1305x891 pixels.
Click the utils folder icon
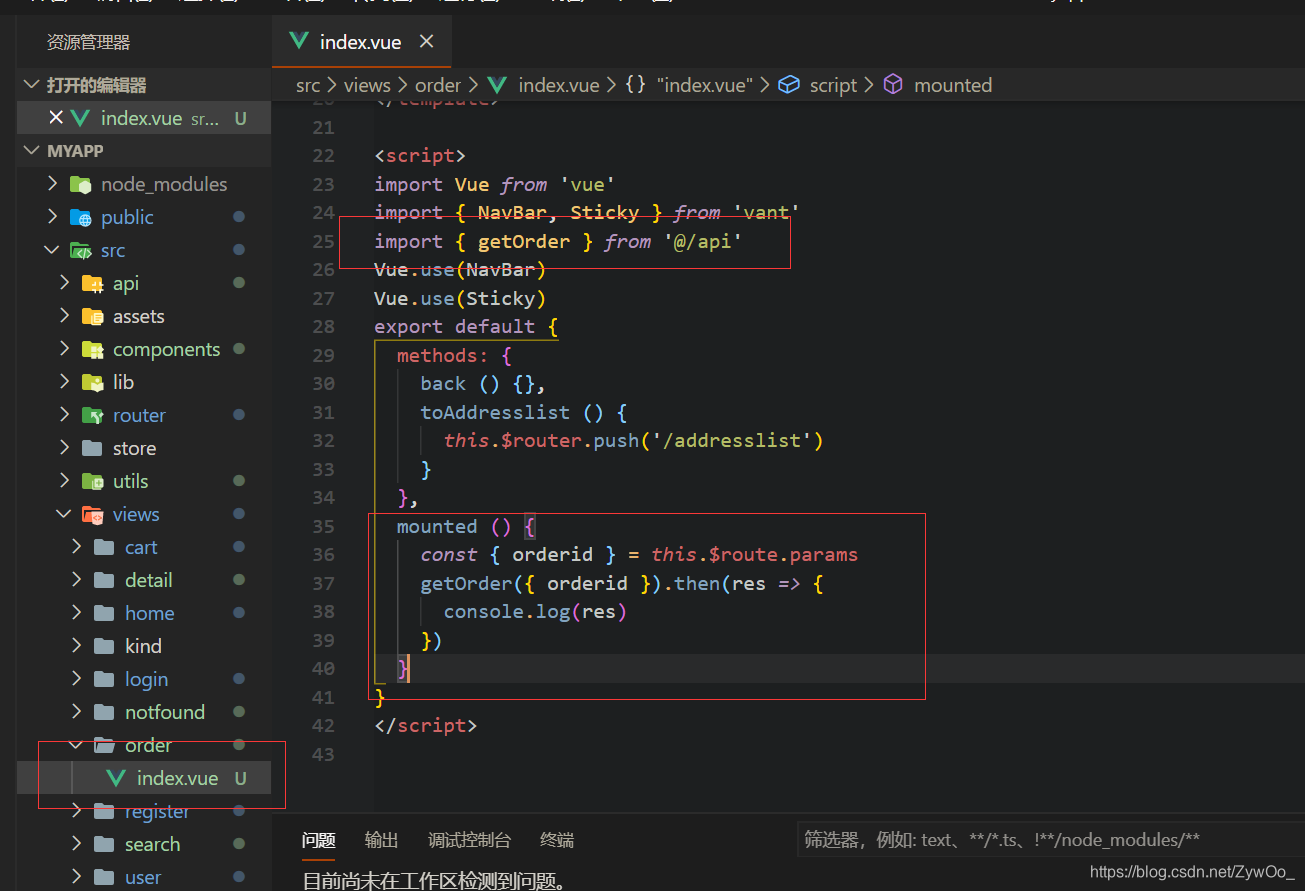93,481
